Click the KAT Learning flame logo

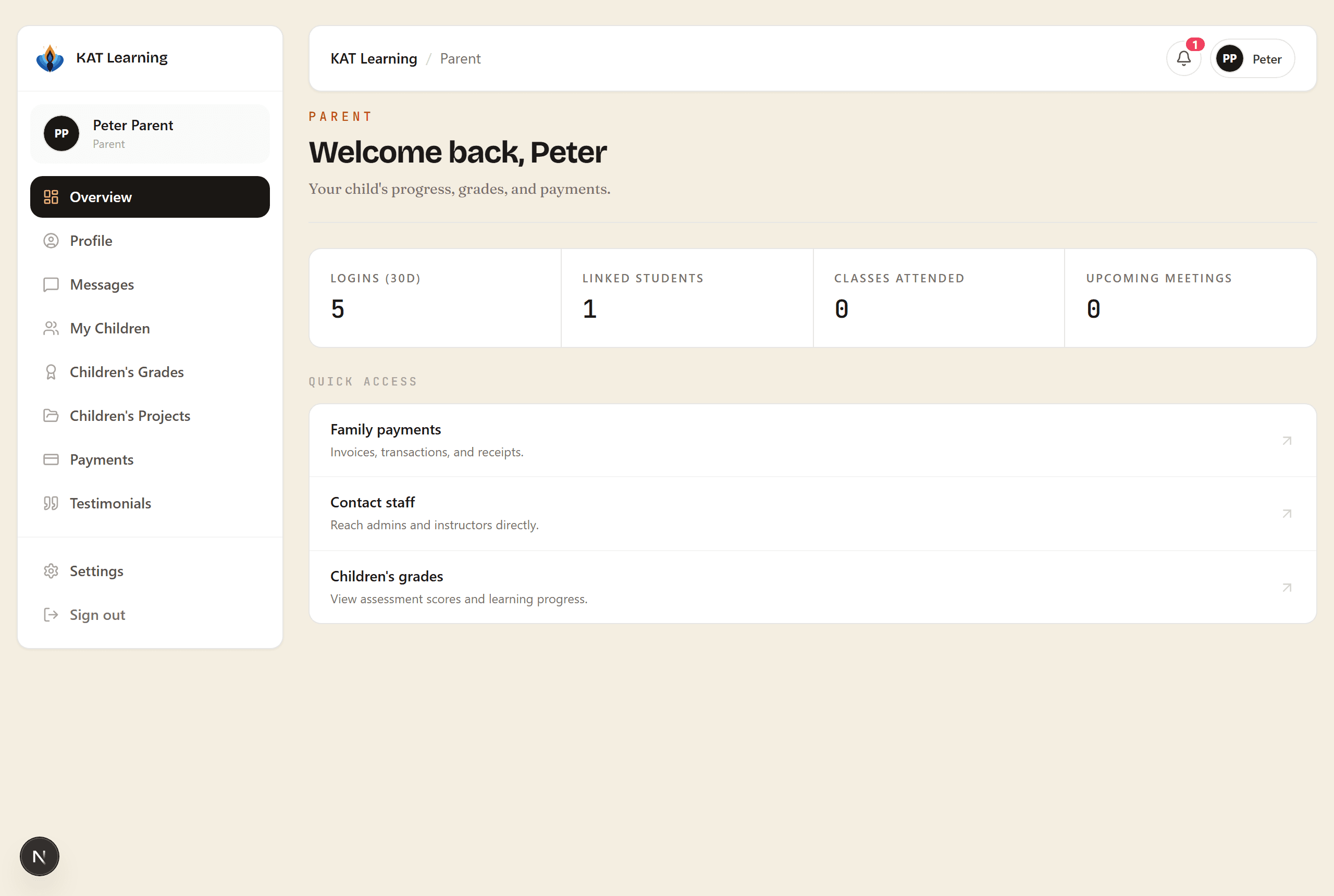51,58
